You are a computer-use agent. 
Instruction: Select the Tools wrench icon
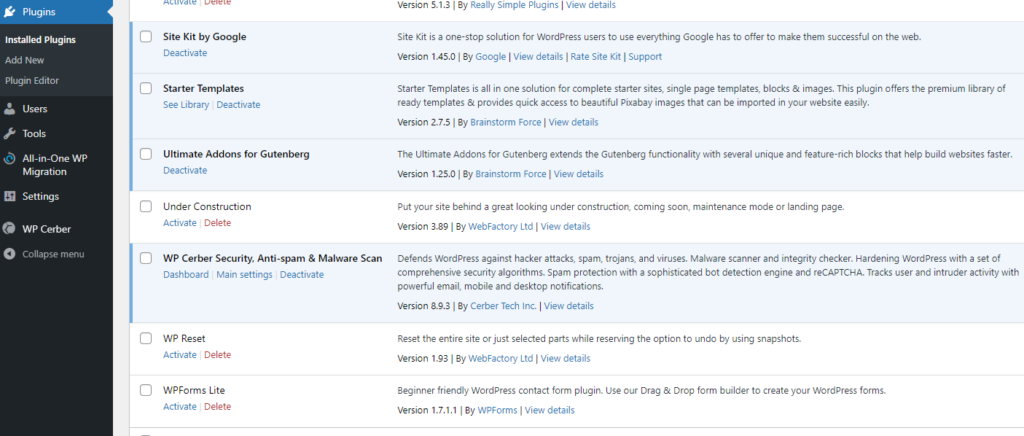(10, 134)
